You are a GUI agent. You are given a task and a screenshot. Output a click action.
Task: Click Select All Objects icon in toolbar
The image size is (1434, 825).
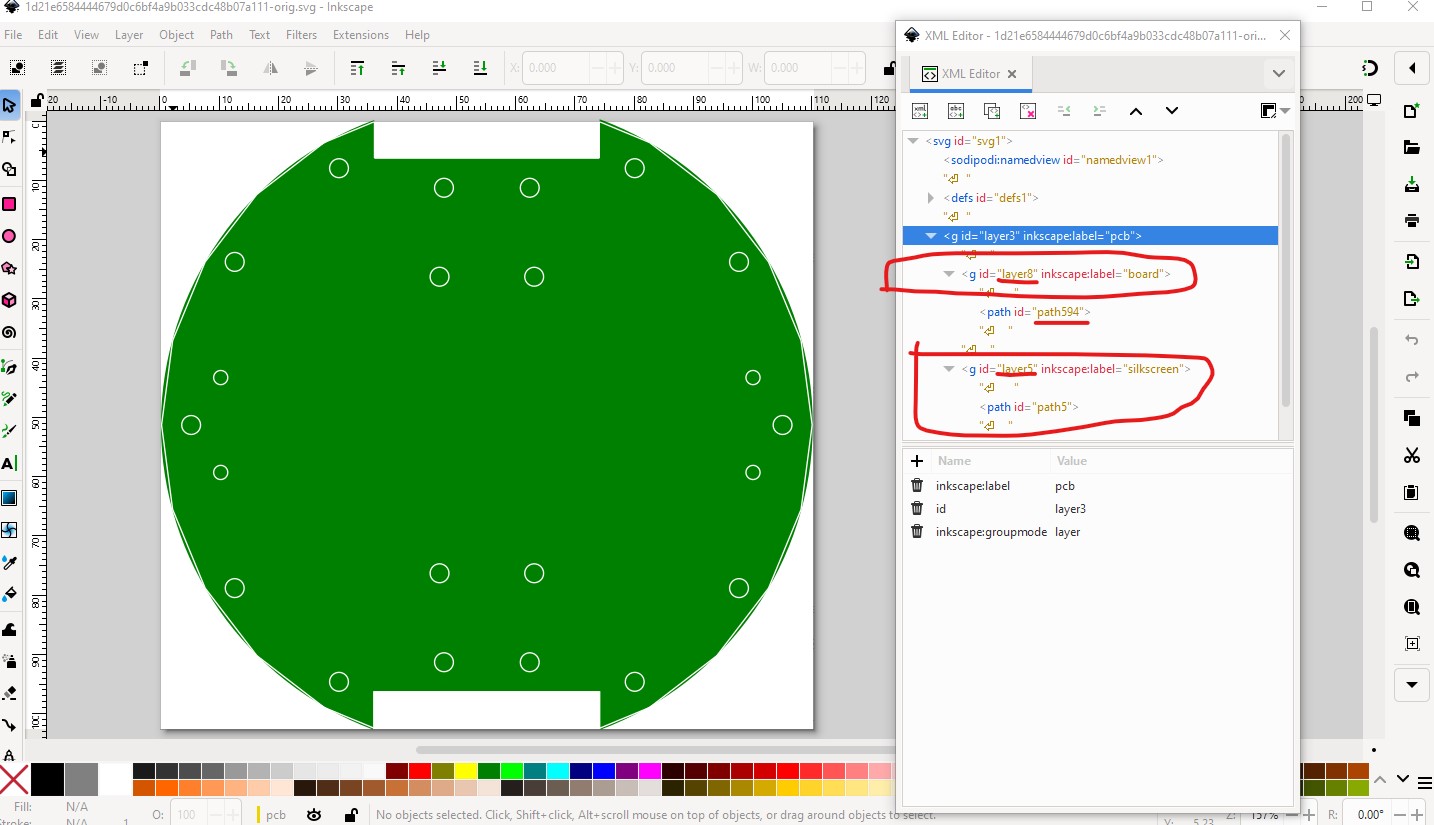(x=17, y=68)
